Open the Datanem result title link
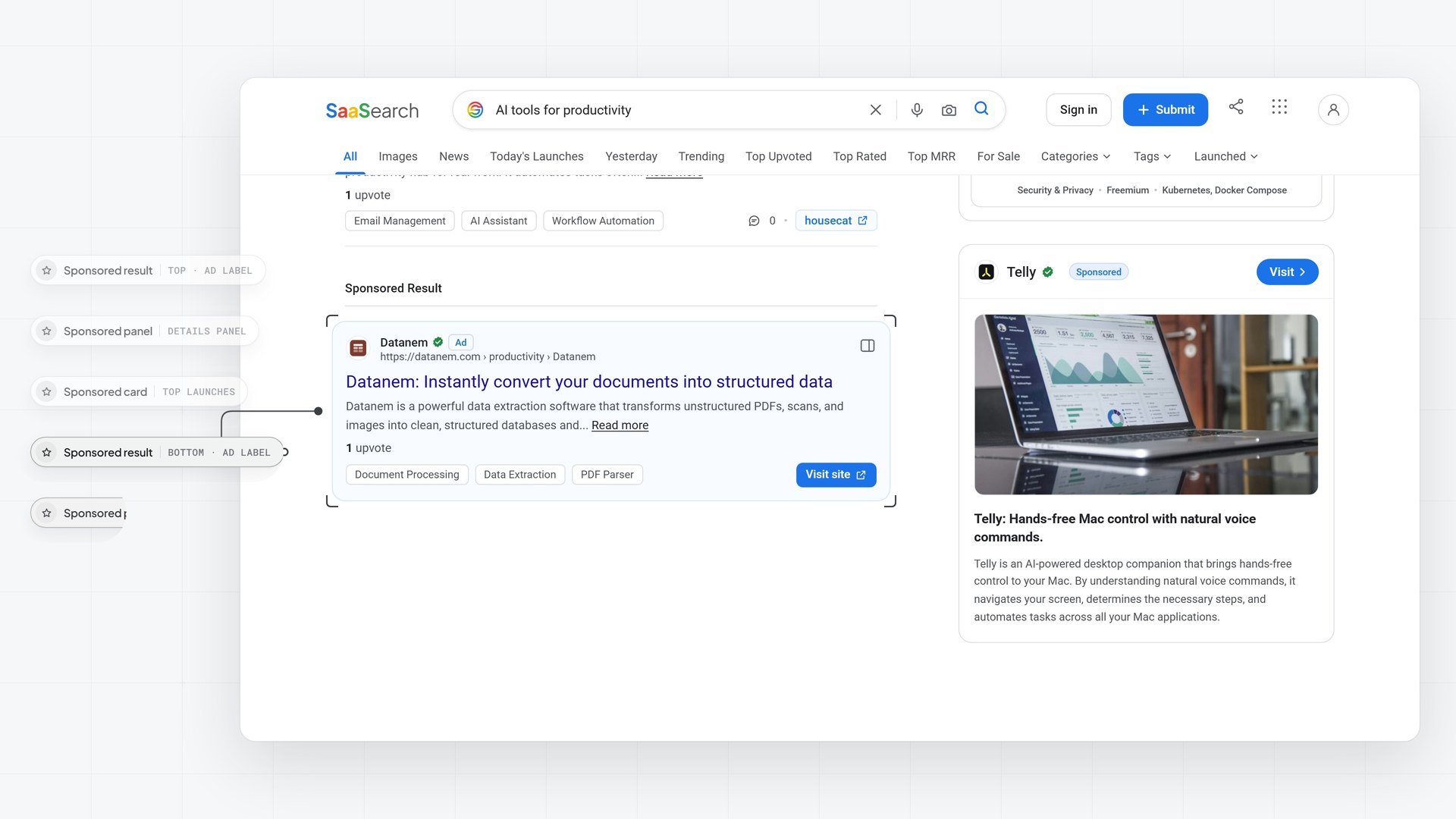The image size is (1456, 819). [589, 382]
